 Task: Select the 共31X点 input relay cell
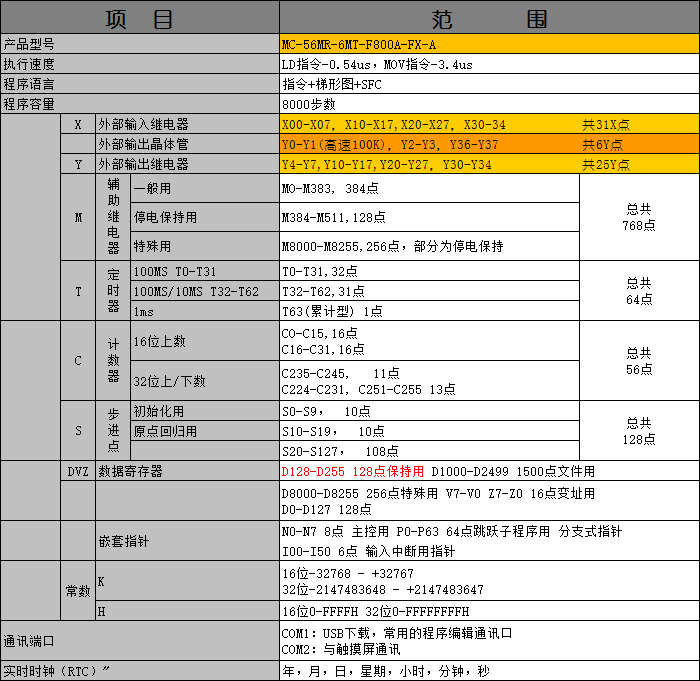[x=606, y=125]
